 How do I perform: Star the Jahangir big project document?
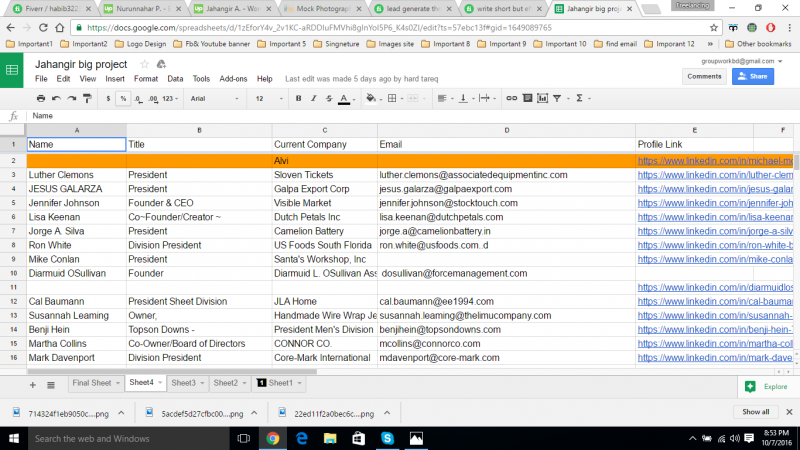[x=144, y=64]
